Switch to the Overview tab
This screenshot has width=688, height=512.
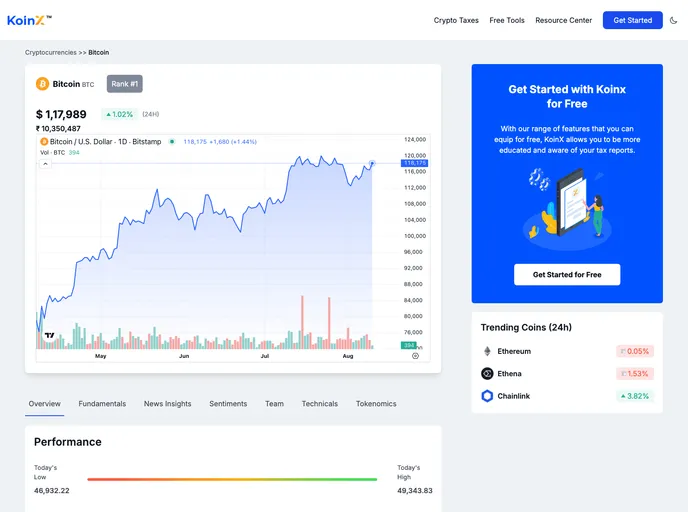45,404
